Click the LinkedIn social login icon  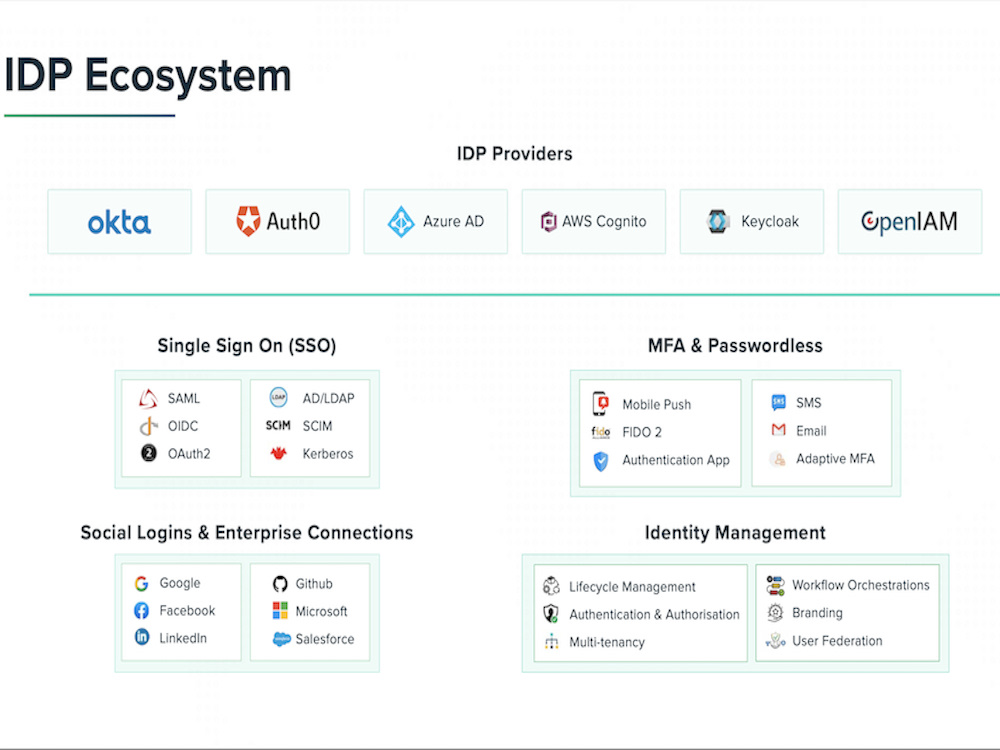pos(141,636)
